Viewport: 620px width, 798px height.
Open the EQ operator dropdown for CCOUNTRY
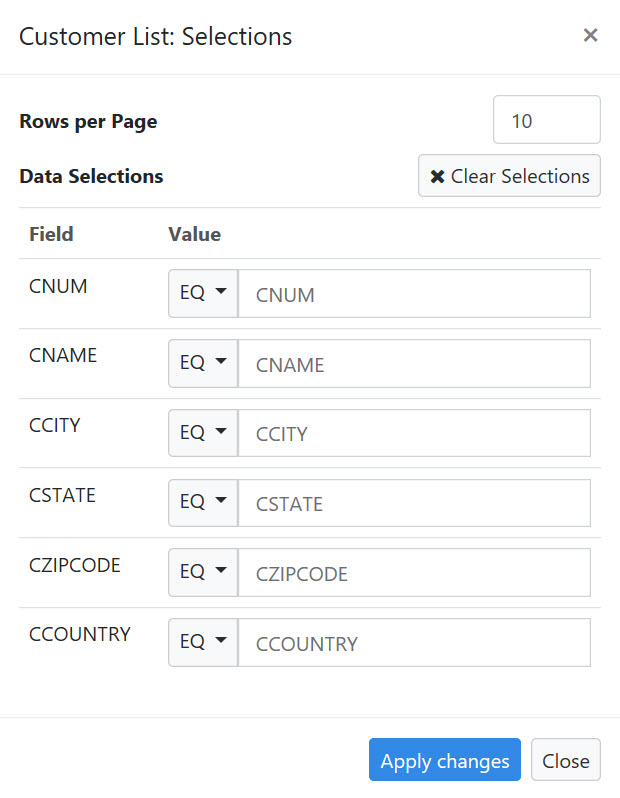tap(203, 642)
